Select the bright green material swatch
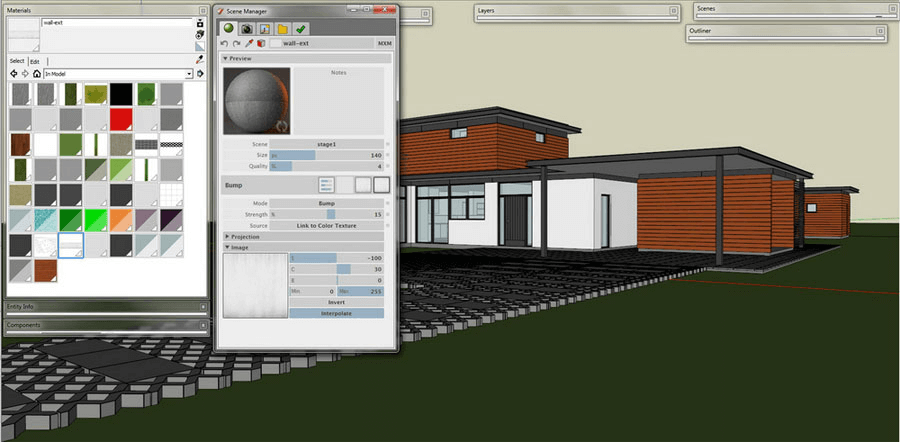 (x=96, y=220)
